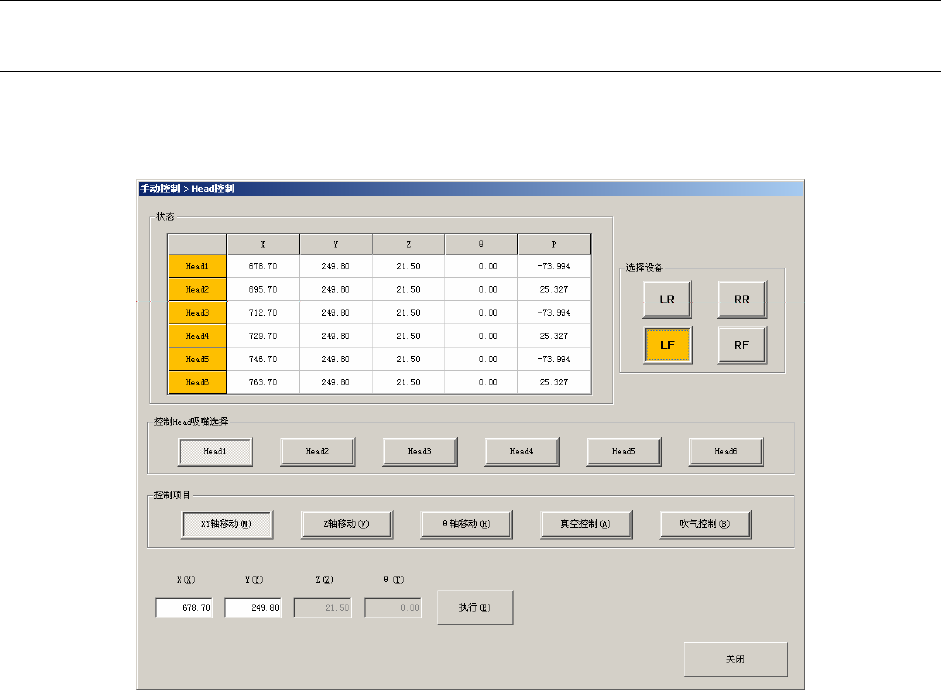Screen dimensions: 941x690
Task: Select θ轴移动 control item
Action: tap(467, 524)
